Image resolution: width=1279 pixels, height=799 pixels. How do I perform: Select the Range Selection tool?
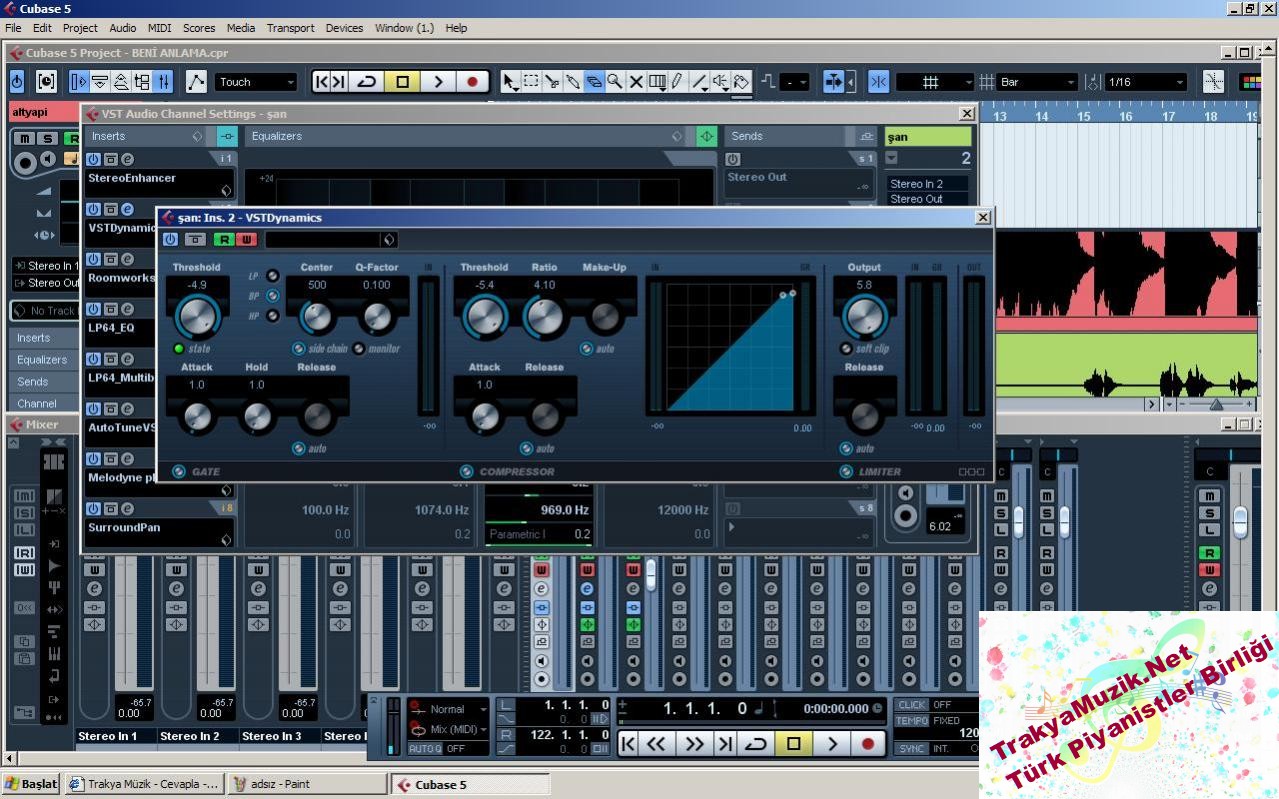[531, 81]
